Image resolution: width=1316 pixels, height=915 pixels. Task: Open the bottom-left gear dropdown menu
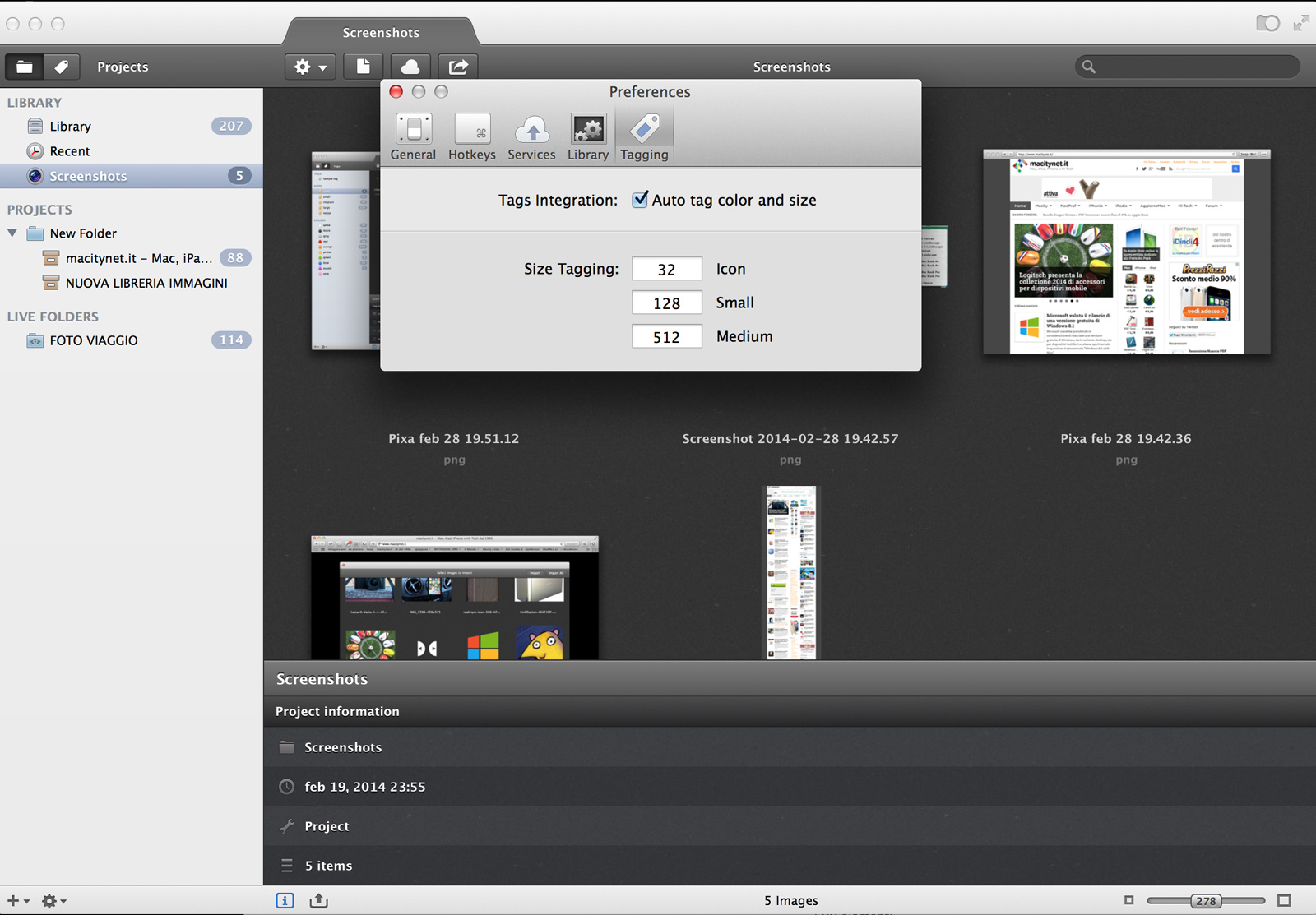point(53,901)
